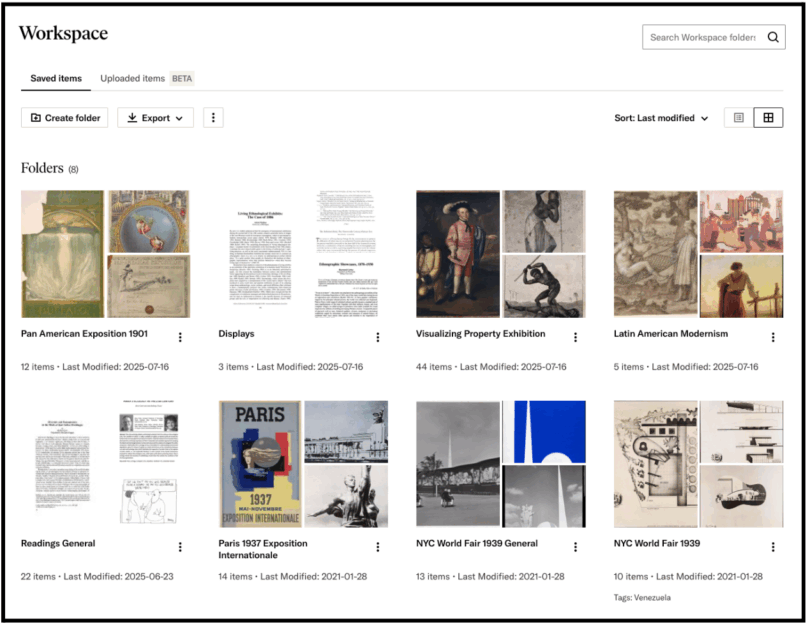
Task: Click the search magnifier icon
Action: [773, 38]
